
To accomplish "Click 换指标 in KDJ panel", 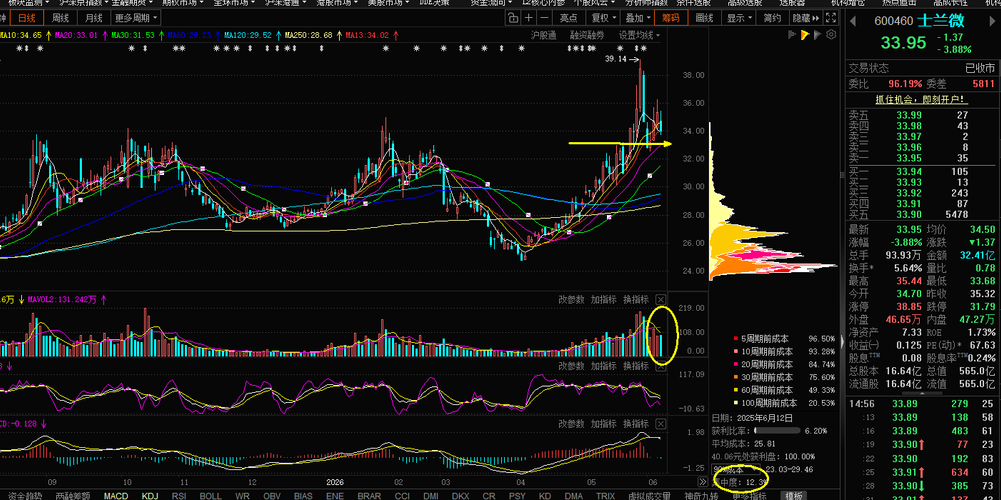I will (636, 366).
